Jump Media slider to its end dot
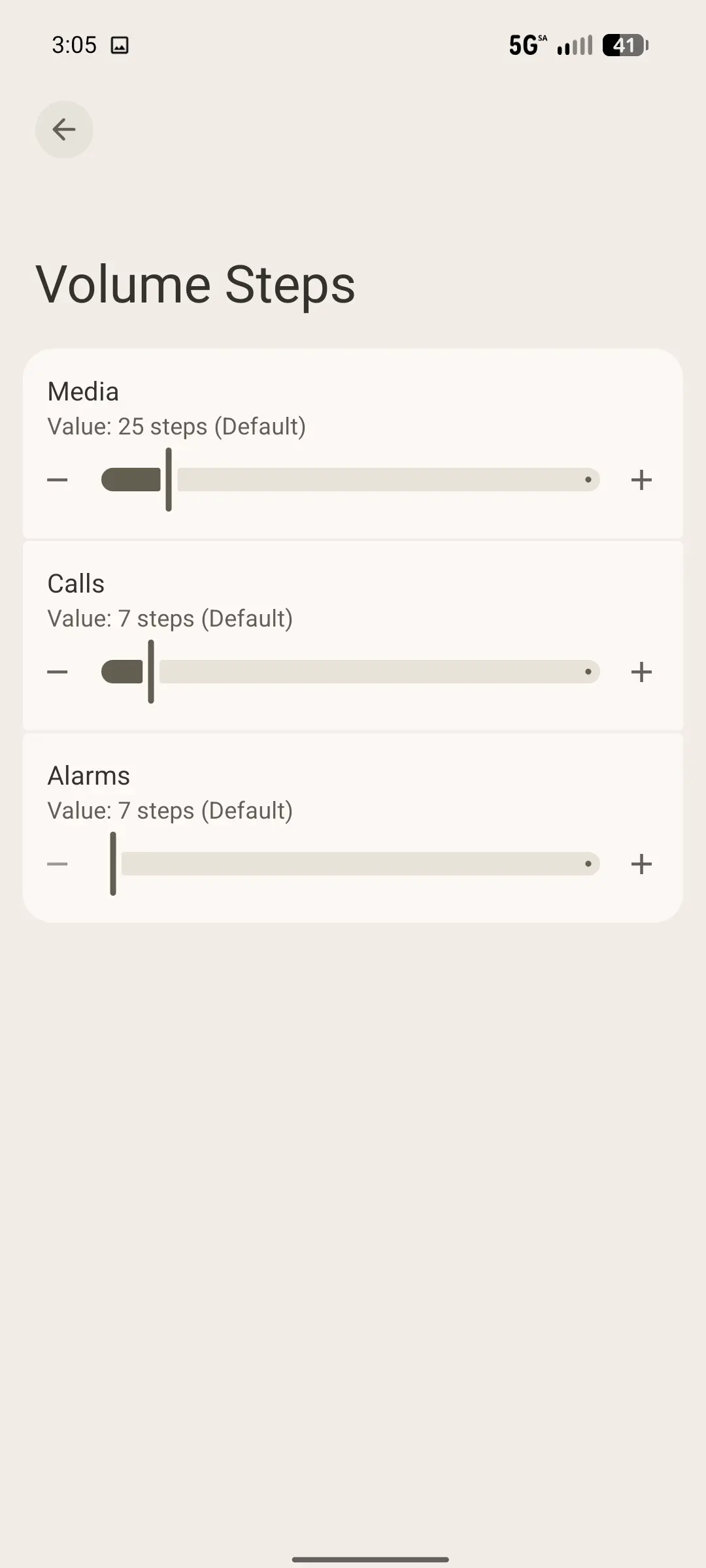706x1568 pixels. point(588,480)
